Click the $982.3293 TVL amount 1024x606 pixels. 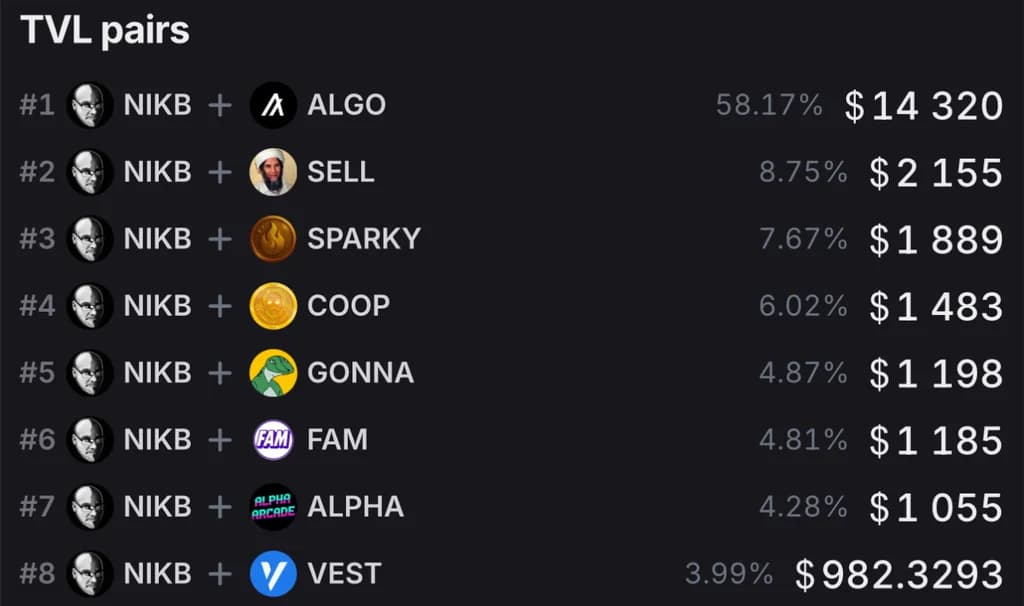[899, 575]
